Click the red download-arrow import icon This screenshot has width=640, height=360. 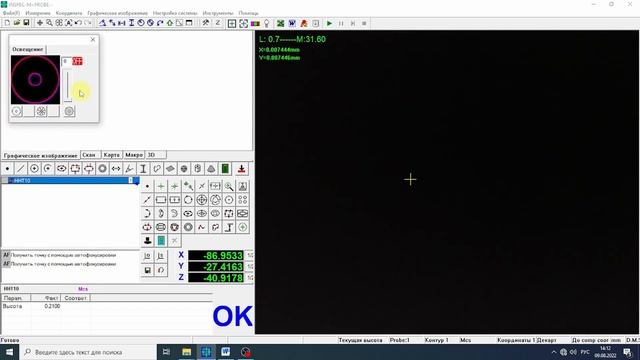coord(241,169)
